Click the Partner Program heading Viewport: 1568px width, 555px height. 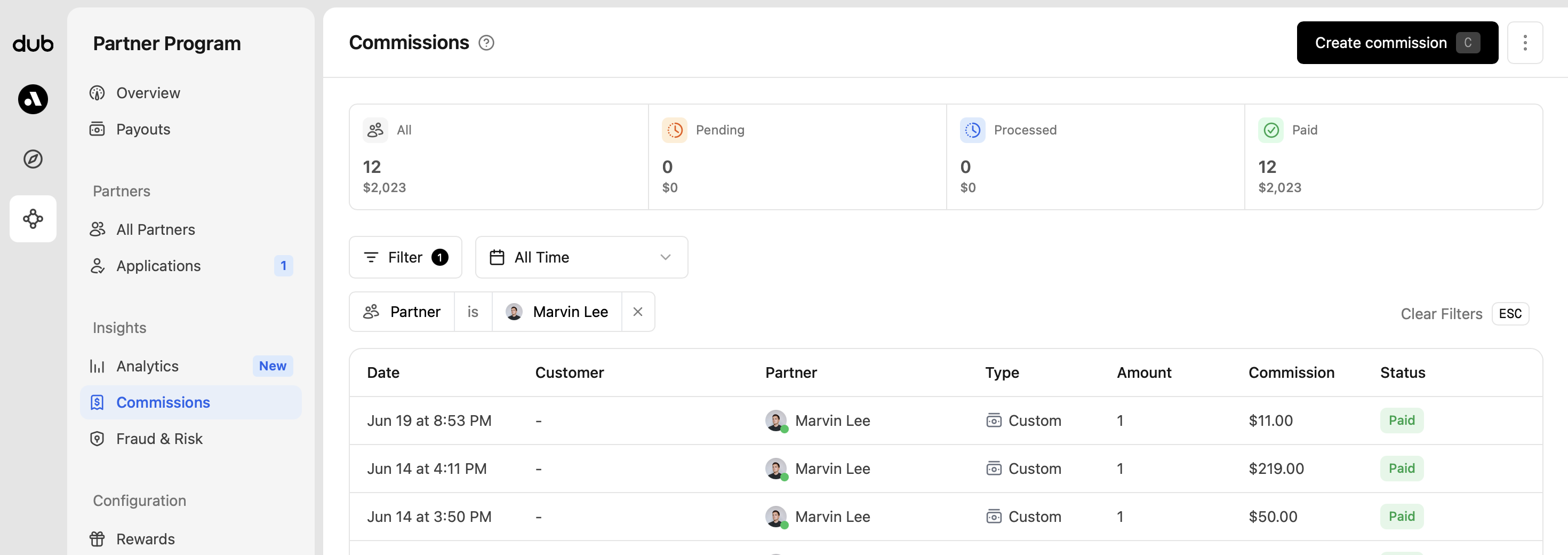coord(167,43)
